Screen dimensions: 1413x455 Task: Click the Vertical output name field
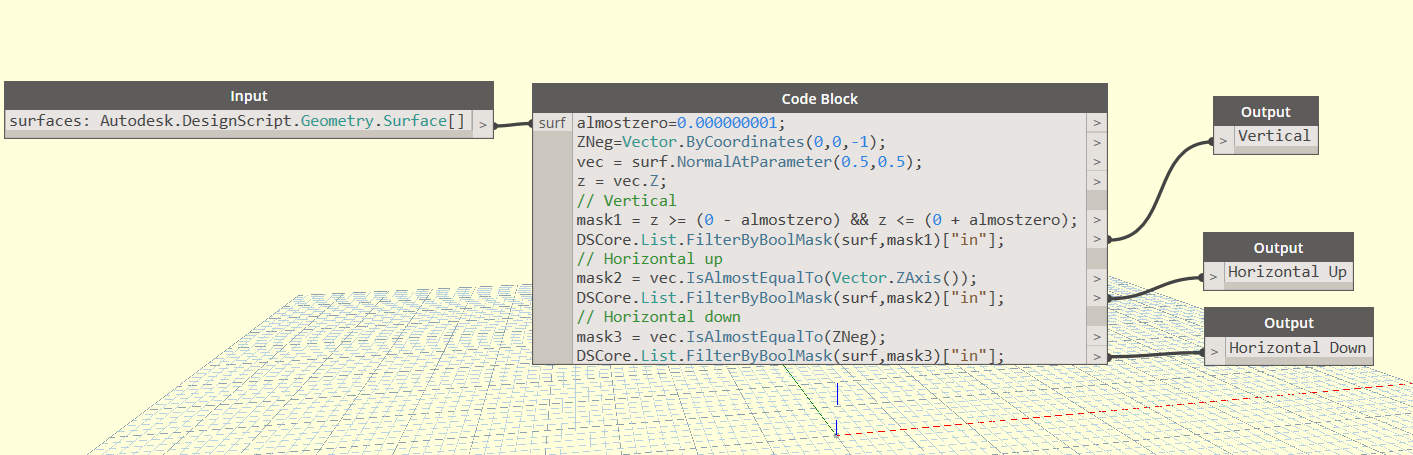coord(1274,136)
